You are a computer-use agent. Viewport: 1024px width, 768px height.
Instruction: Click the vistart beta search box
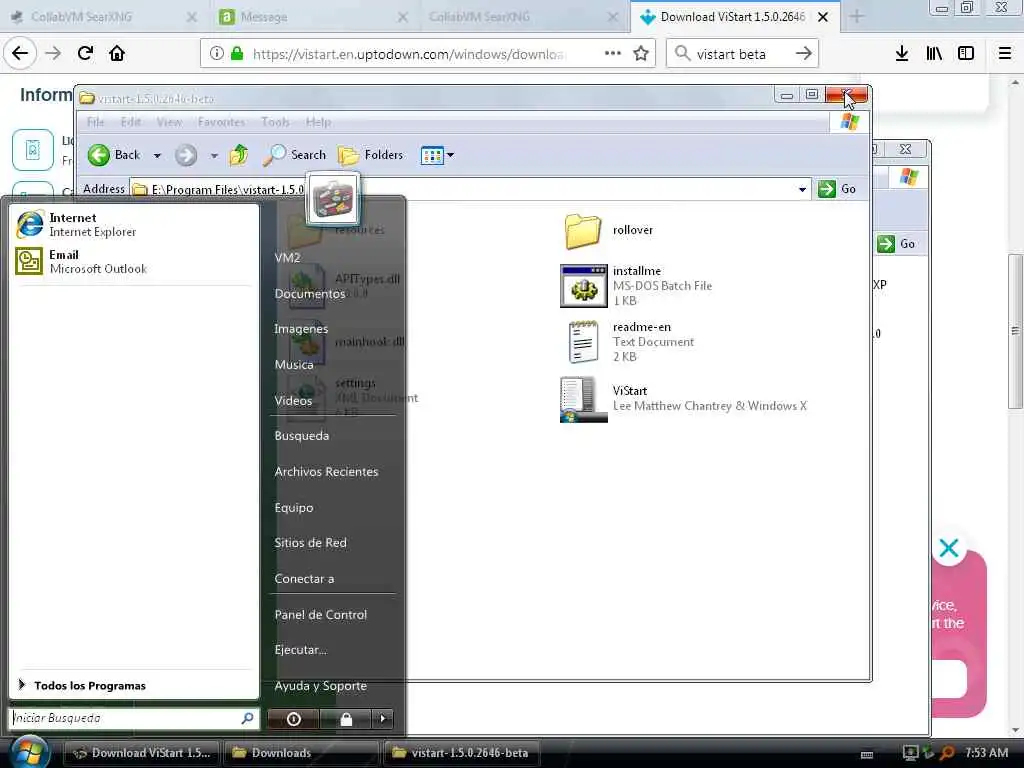coord(742,54)
